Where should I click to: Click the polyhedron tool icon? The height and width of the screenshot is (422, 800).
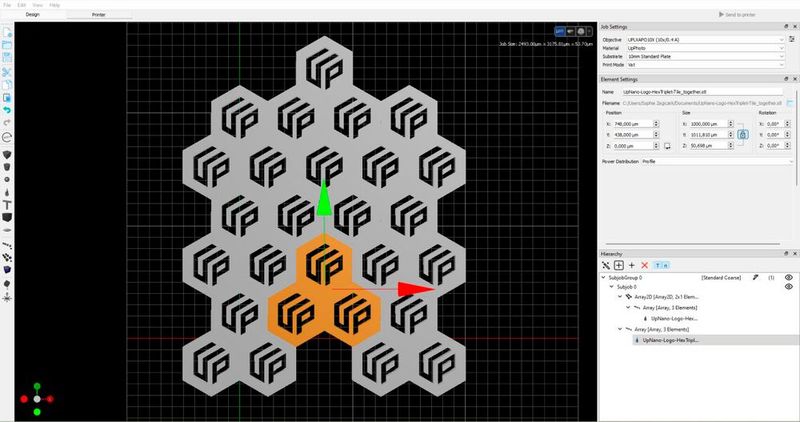[x=7, y=284]
